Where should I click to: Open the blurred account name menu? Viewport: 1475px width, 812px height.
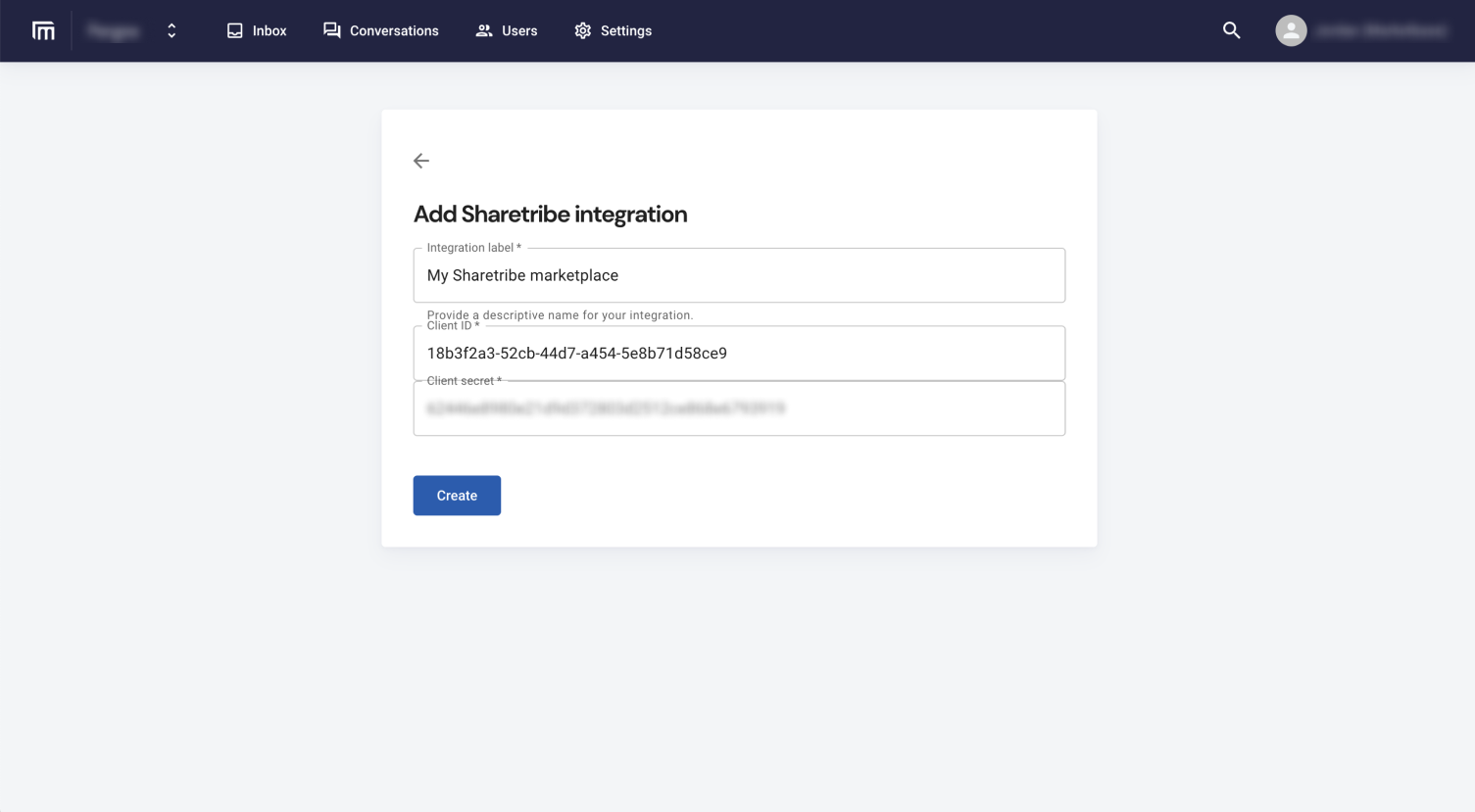[1381, 31]
